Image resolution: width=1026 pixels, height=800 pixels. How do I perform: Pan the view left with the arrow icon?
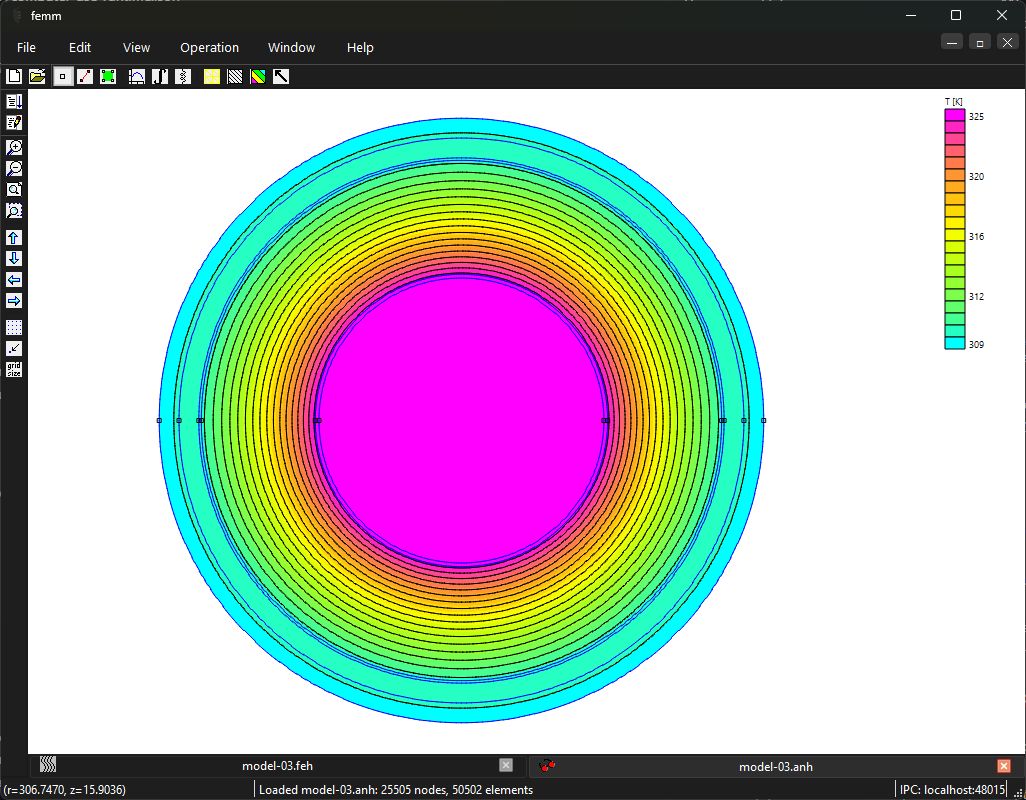pyautogui.click(x=14, y=279)
